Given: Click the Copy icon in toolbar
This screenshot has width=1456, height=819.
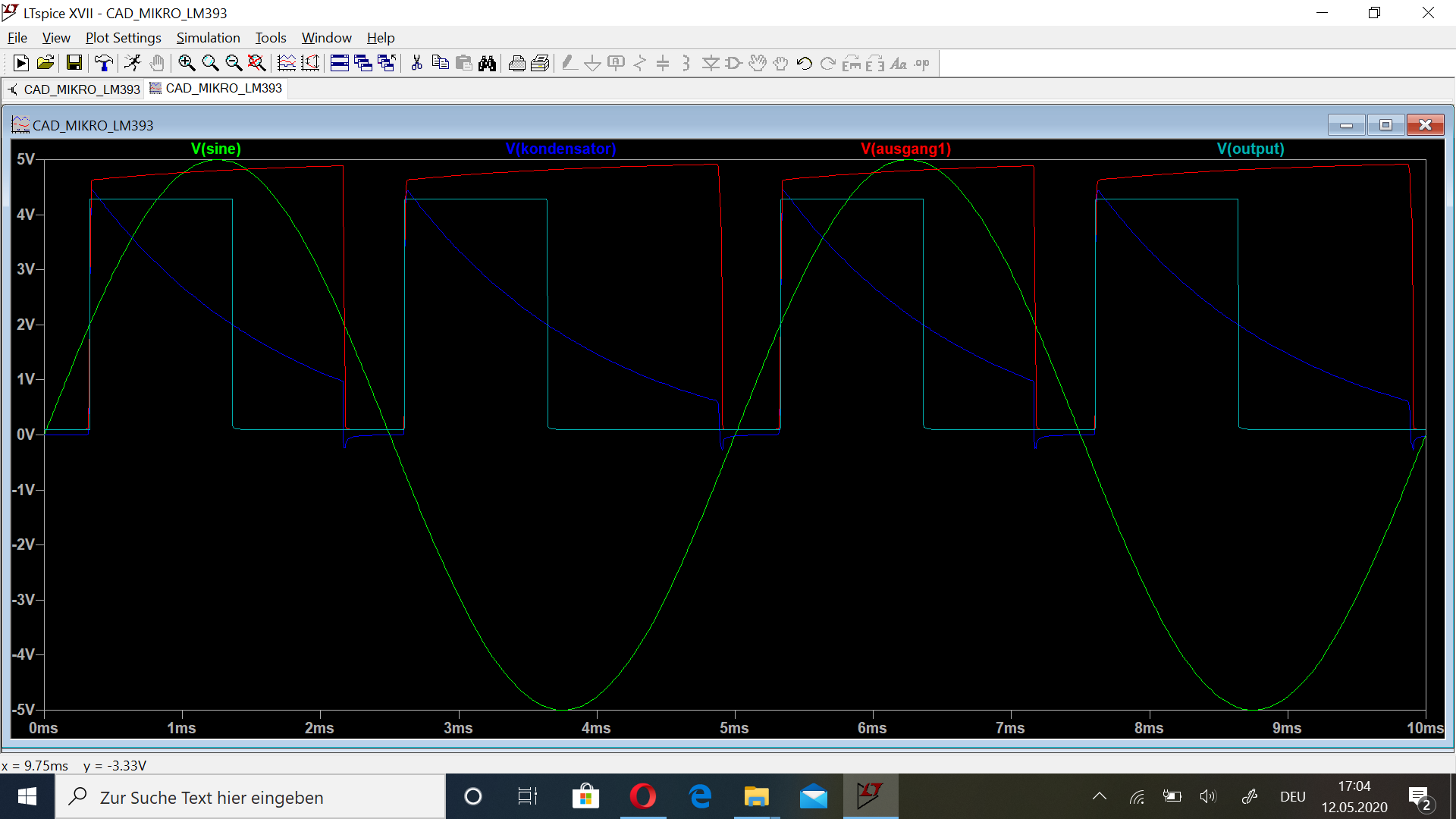Looking at the screenshot, I should (x=440, y=64).
